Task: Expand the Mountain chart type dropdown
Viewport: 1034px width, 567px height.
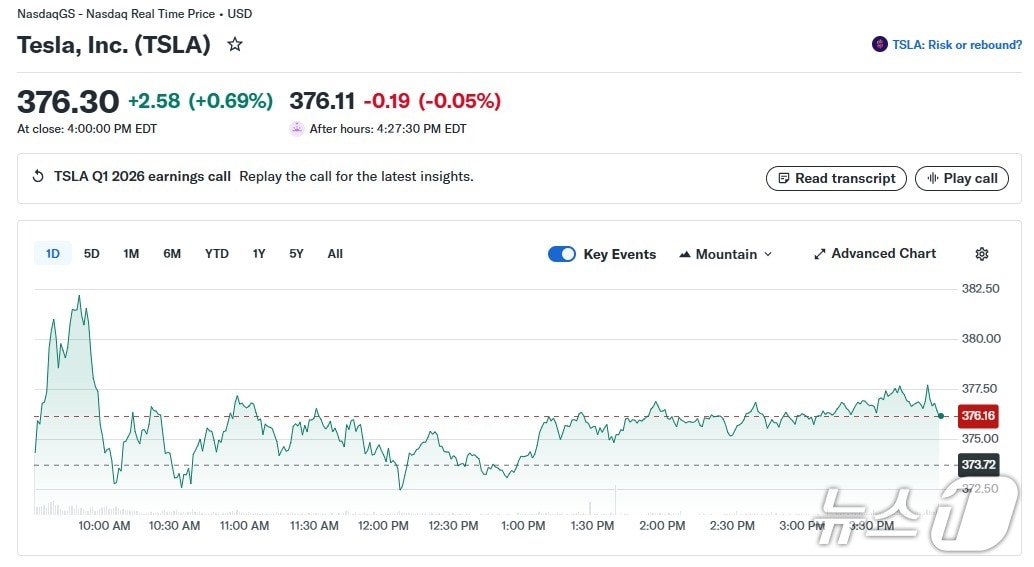Action: pos(726,254)
